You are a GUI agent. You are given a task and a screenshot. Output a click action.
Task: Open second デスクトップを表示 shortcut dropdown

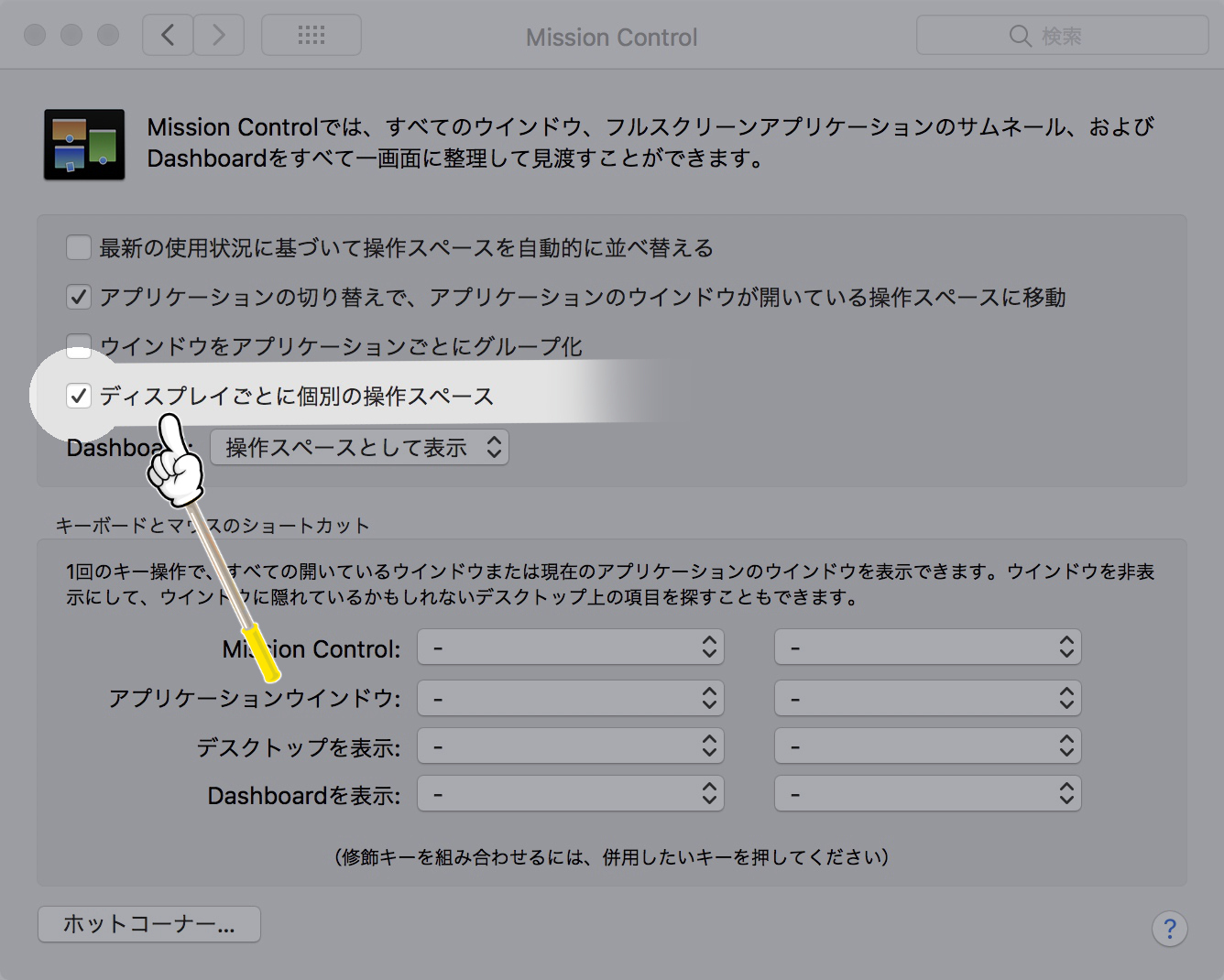tap(928, 746)
